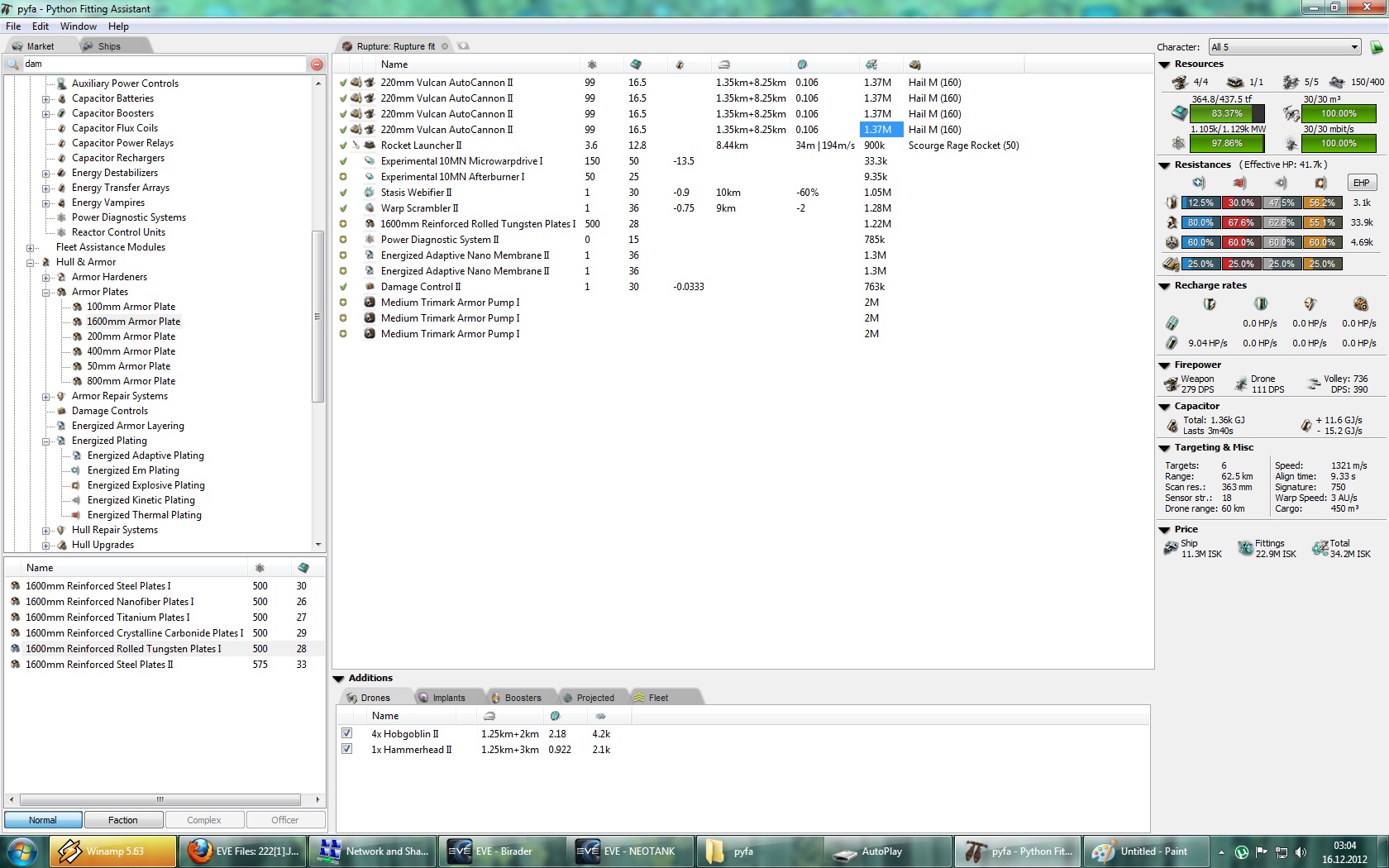1389x868 pixels.
Task: Click the Warp Scrambler II module icon
Action: pos(370,208)
